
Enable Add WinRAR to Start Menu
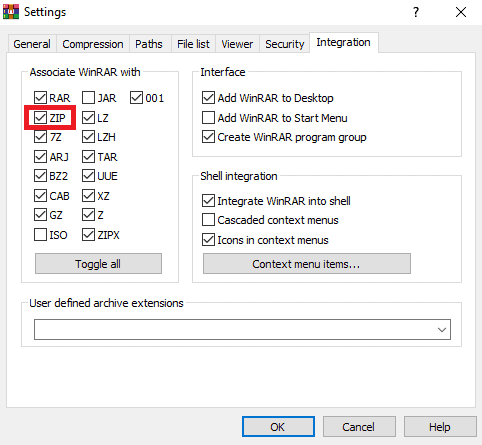tap(208, 117)
